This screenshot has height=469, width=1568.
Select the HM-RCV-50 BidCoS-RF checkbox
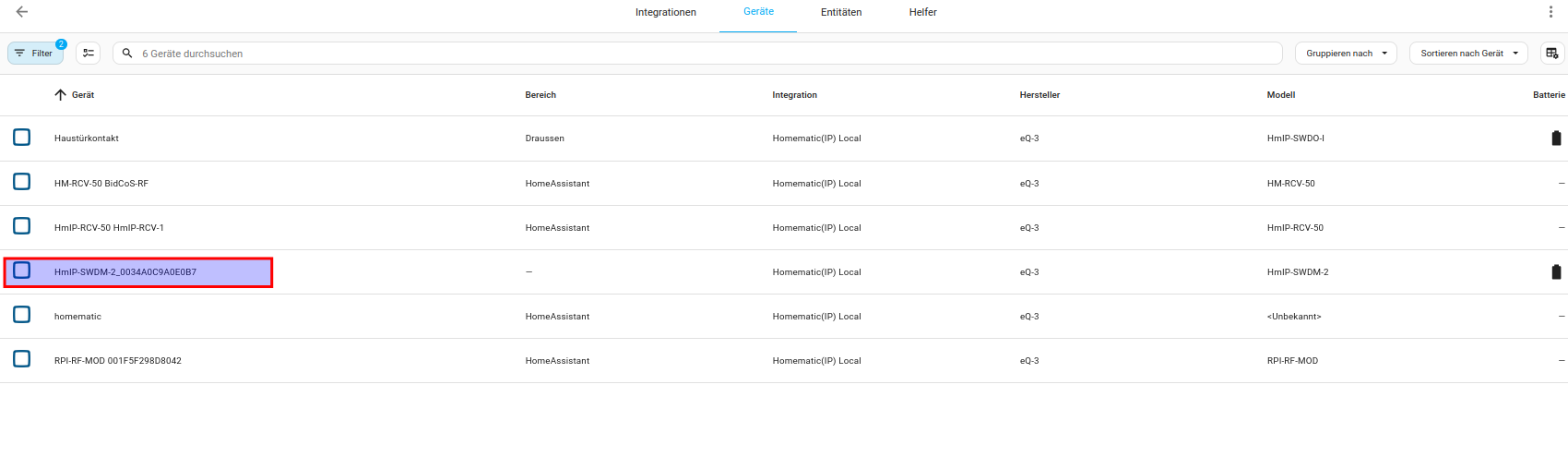[22, 182]
